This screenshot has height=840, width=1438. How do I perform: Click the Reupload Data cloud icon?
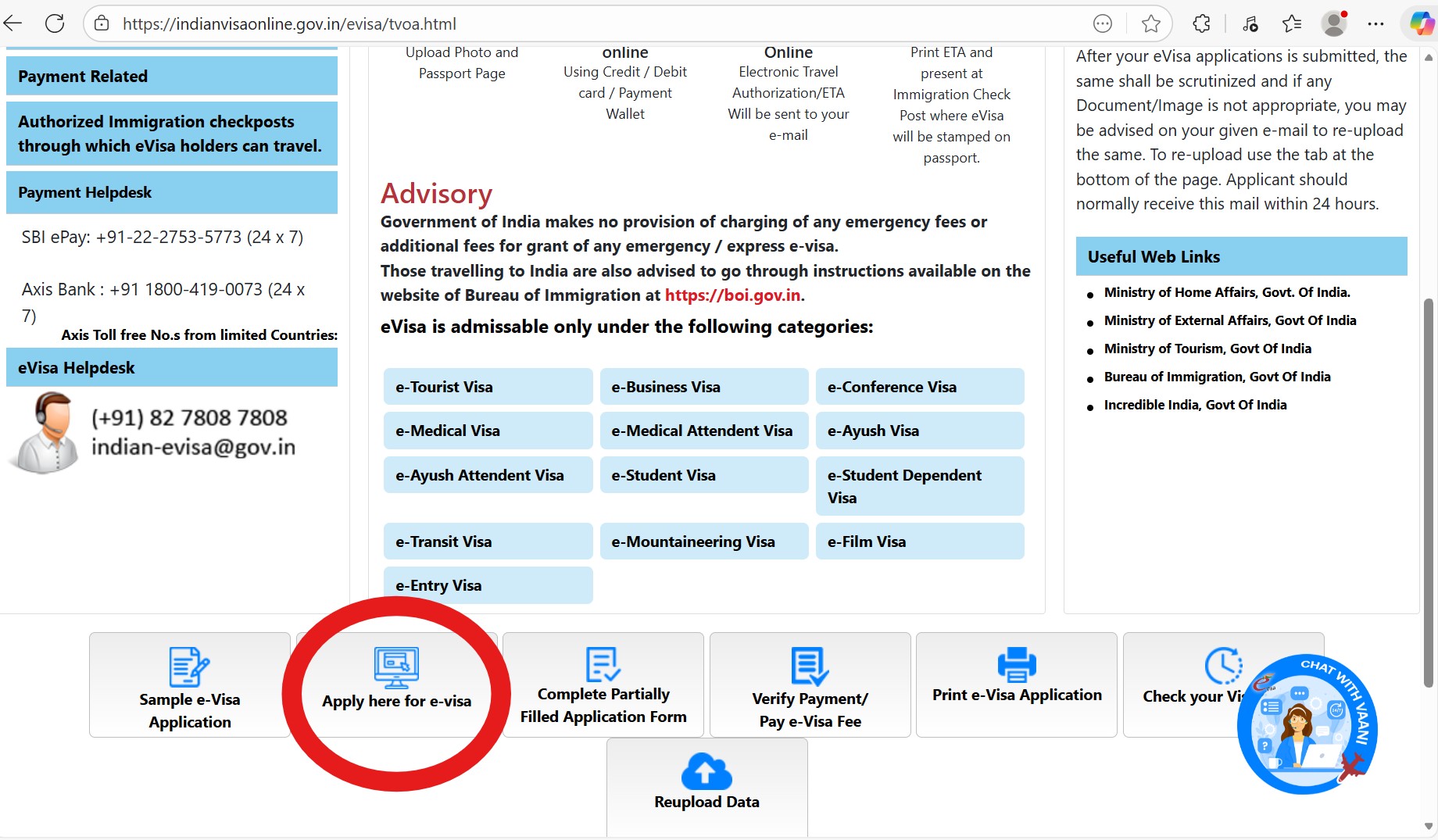[x=706, y=772]
